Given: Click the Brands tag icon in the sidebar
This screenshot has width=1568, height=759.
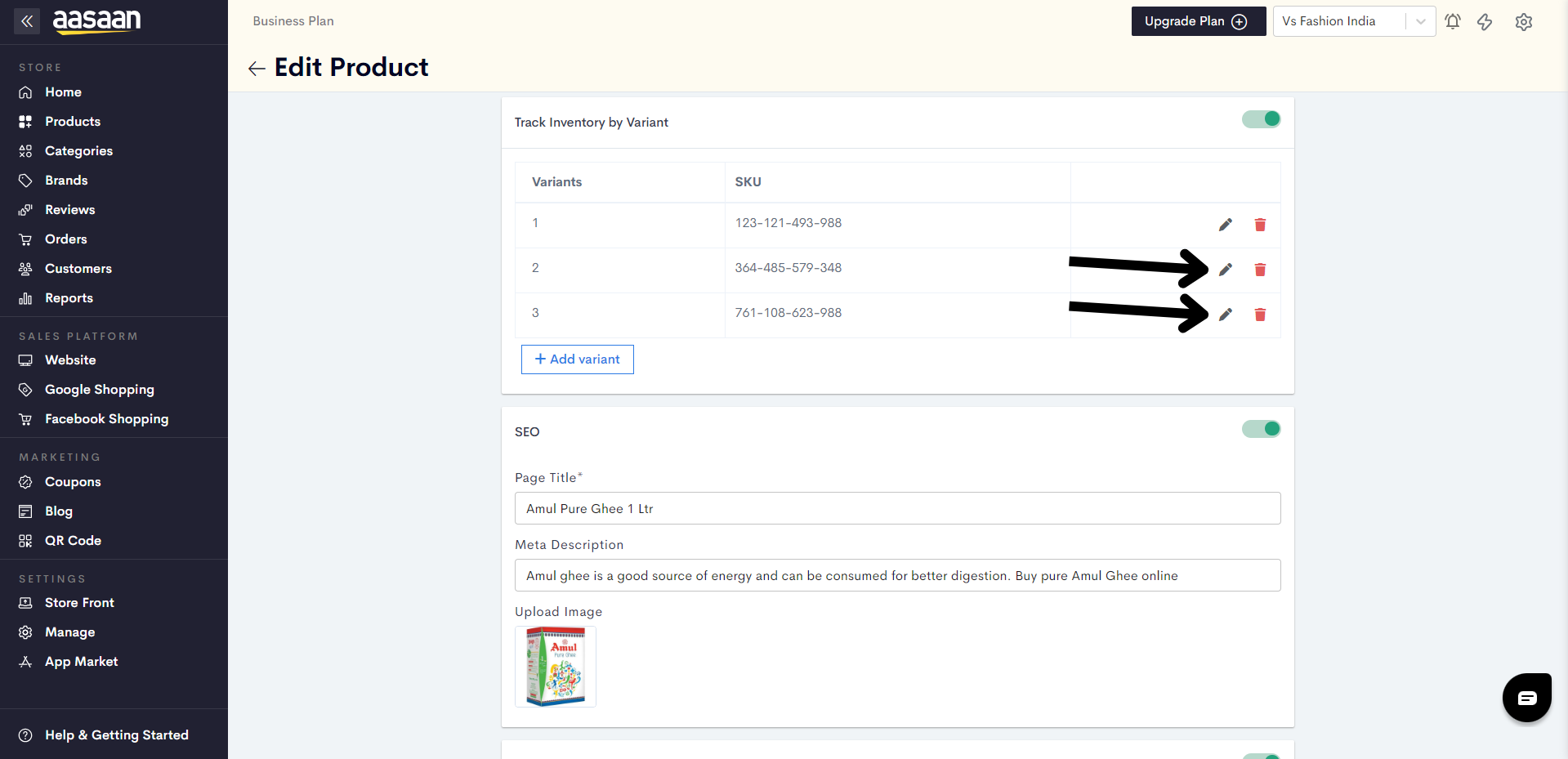Looking at the screenshot, I should [25, 181].
